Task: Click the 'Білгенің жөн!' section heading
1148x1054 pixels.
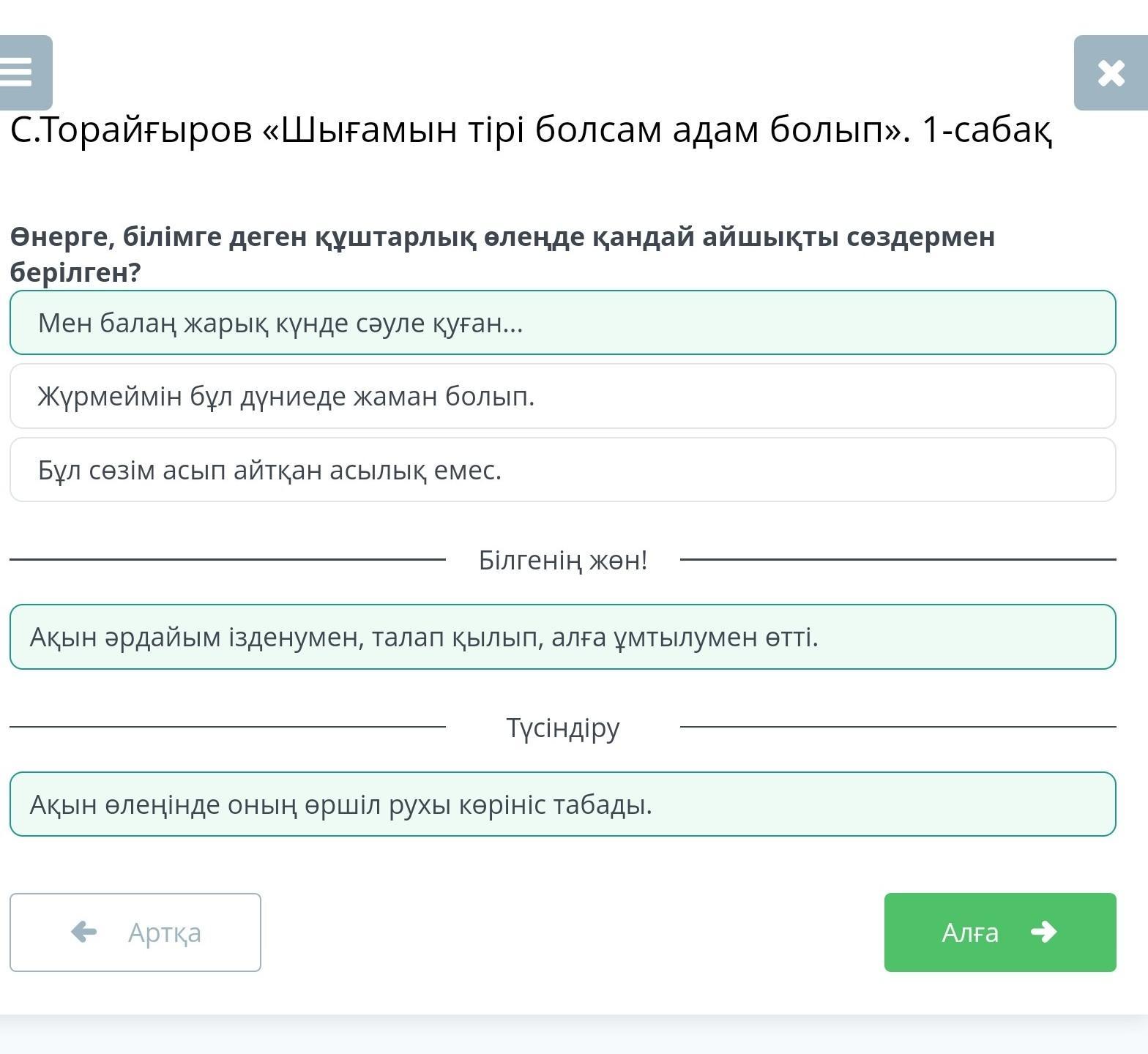Action: coord(562,561)
